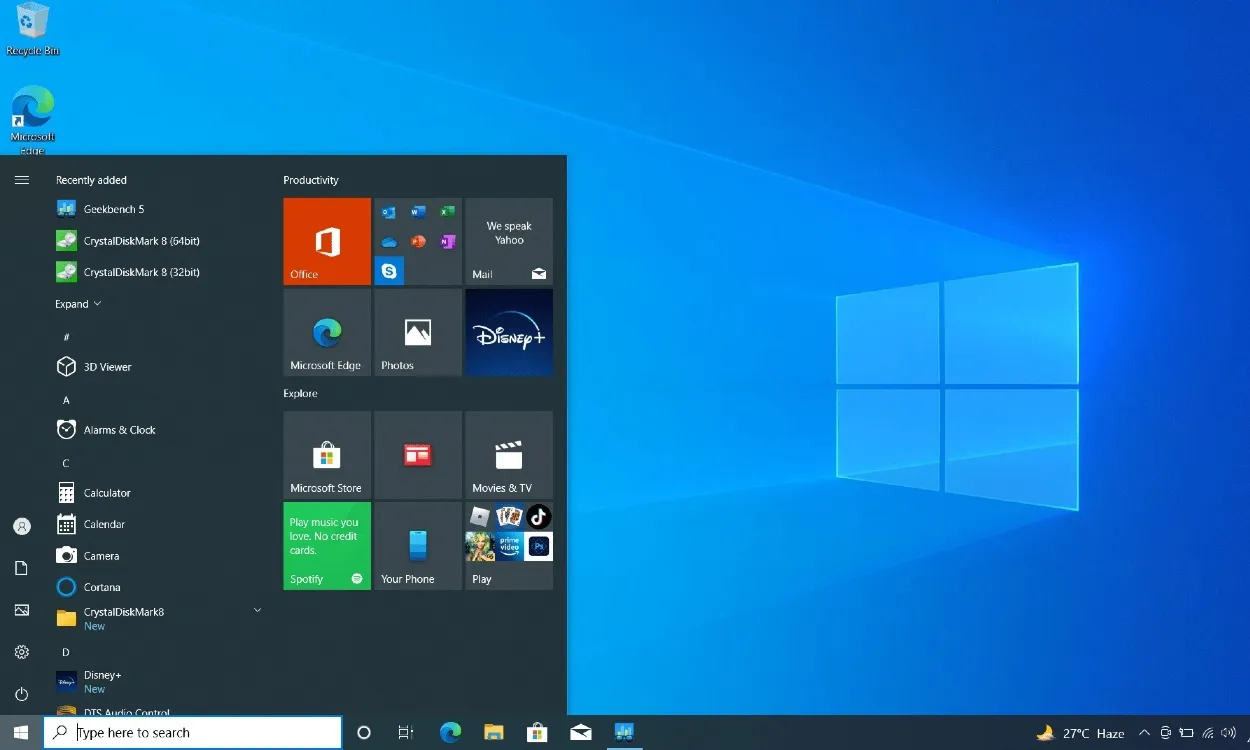Open OneNote via the purple icon

447,240
